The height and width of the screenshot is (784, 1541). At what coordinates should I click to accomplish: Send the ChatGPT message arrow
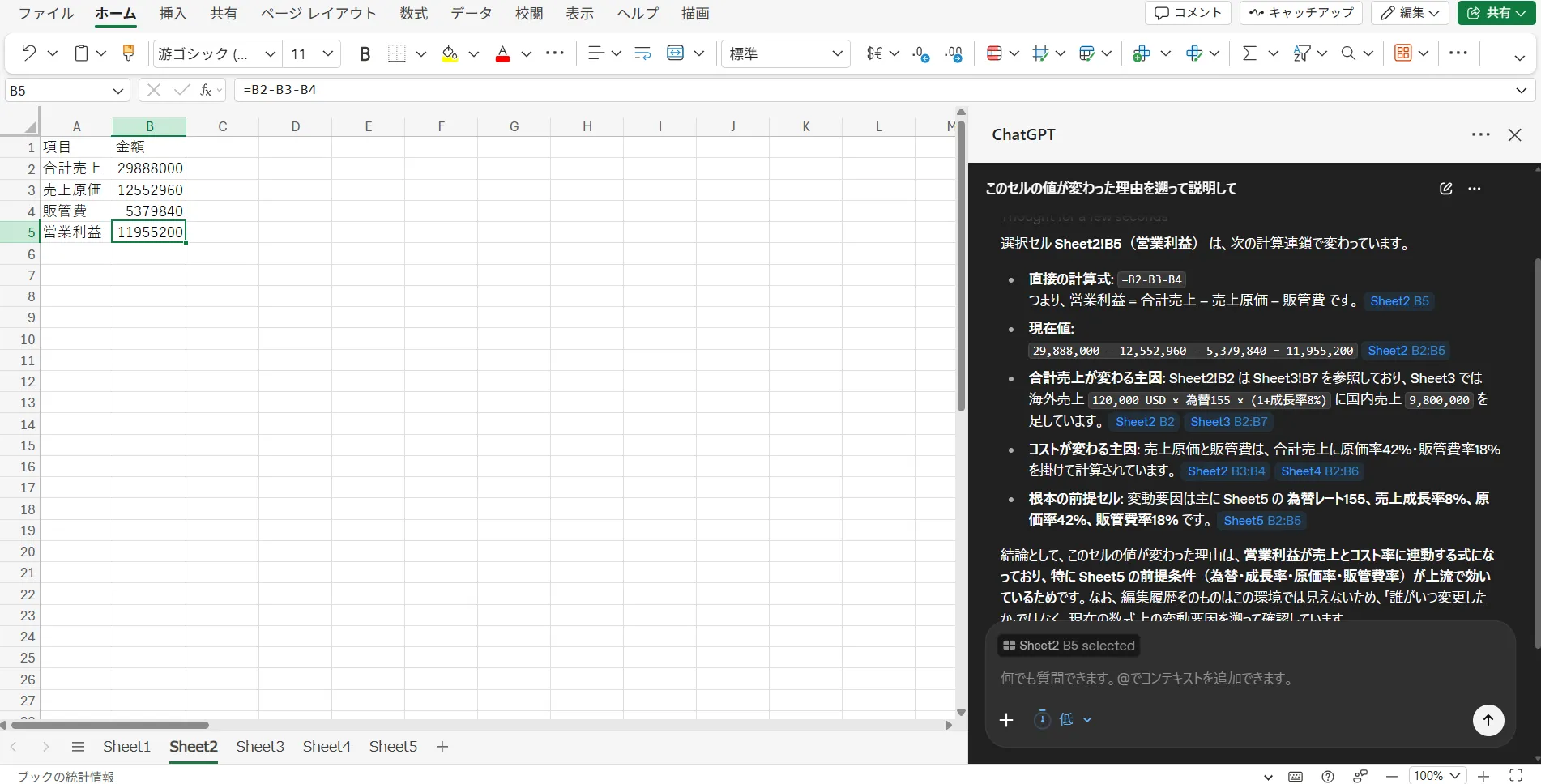1488,720
